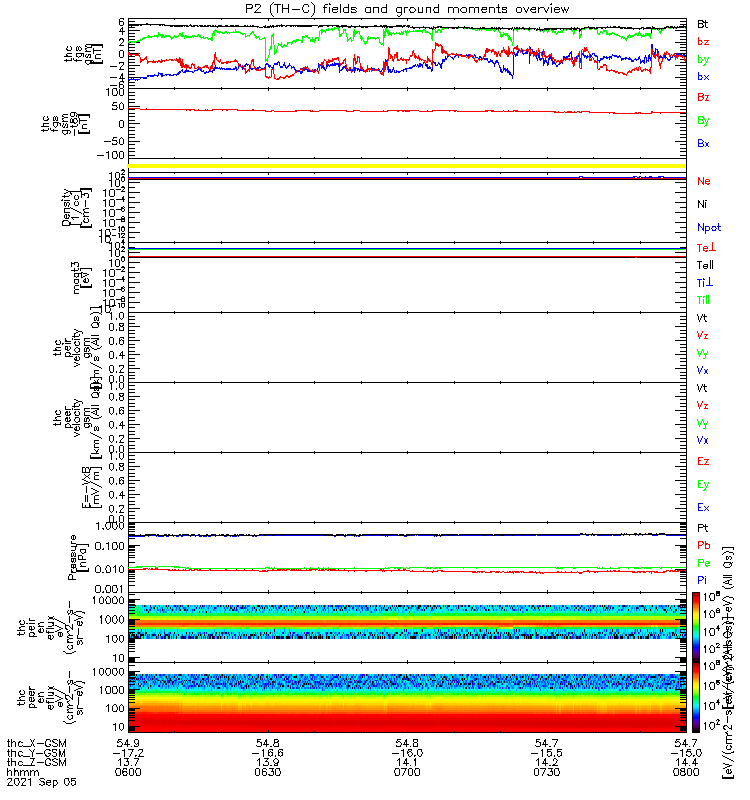Image resolution: width=750 pixels, height=800 pixels.
Task: Select the green 'Pe' pressure legend
Action: point(704,563)
